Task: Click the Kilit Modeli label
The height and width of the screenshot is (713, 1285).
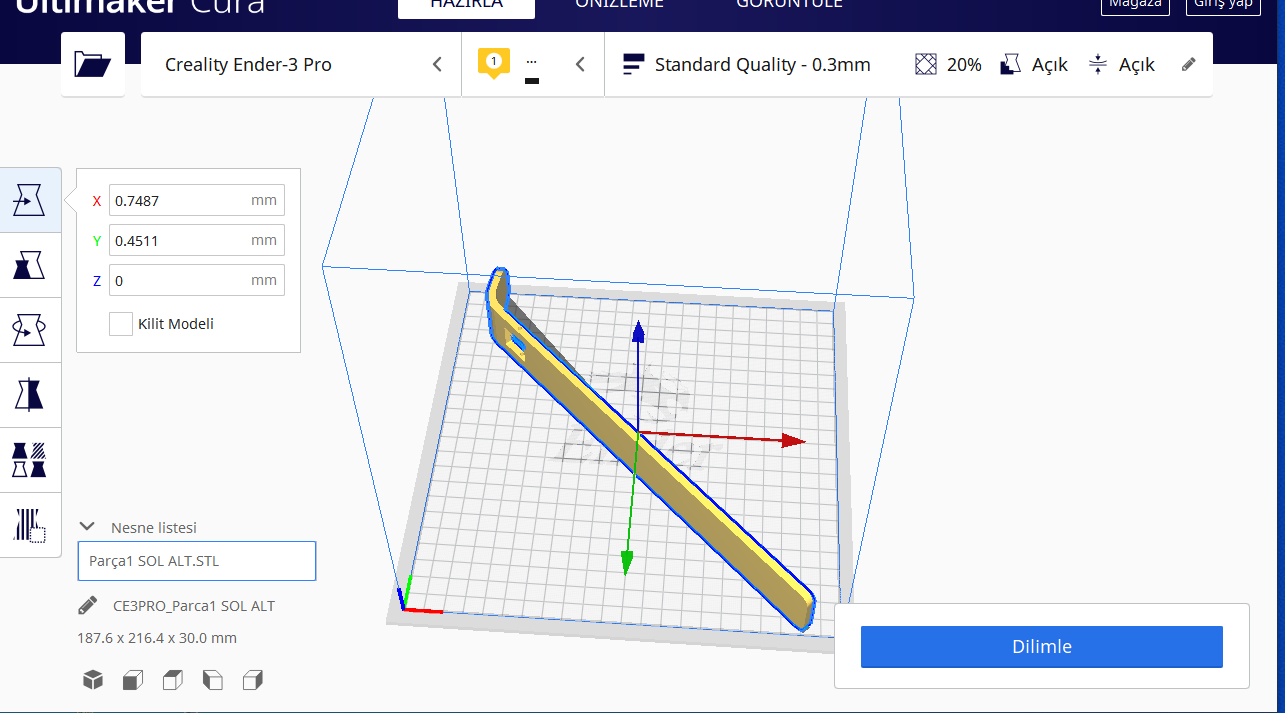Action: point(176,324)
